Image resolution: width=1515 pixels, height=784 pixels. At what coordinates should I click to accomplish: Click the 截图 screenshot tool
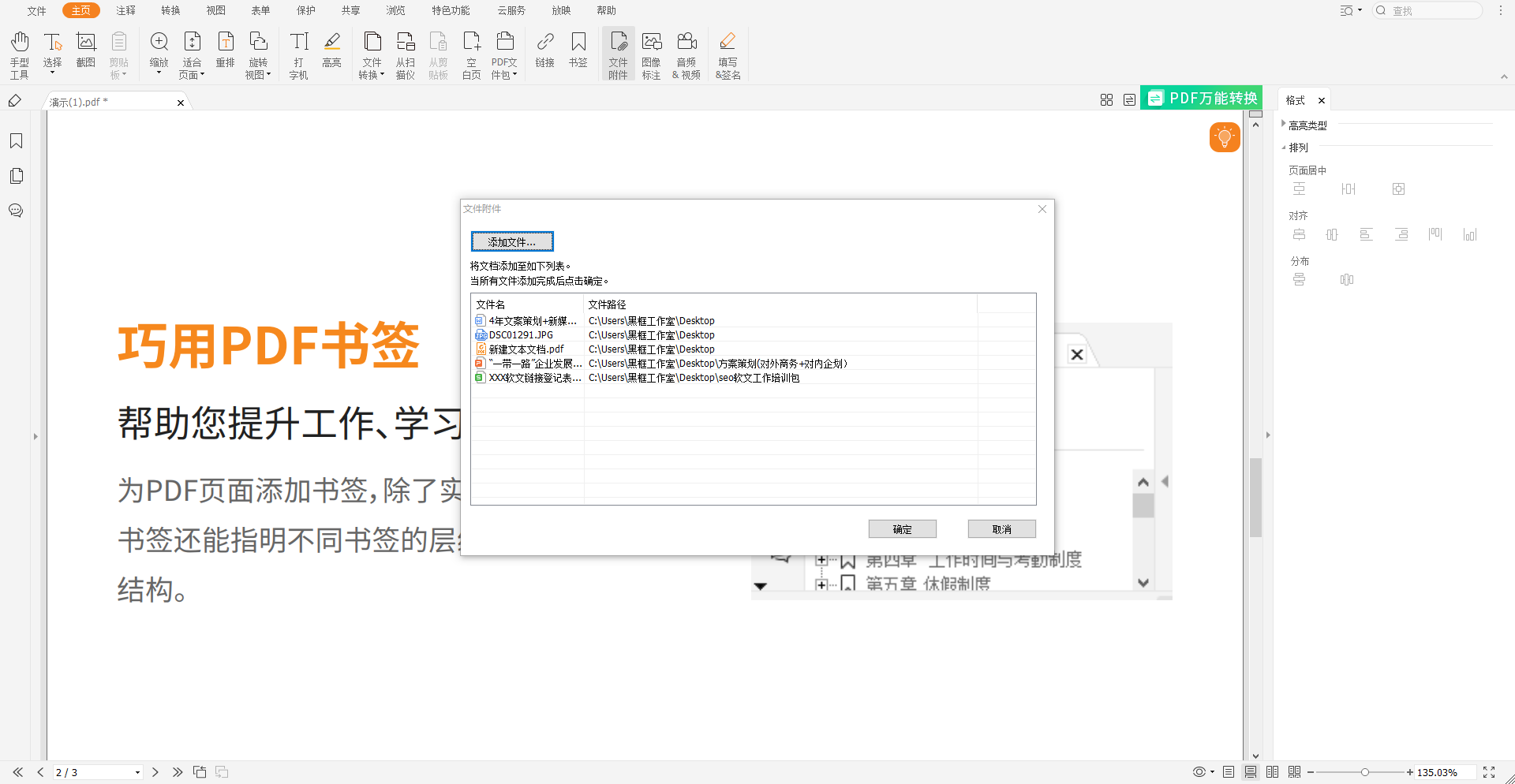pyautogui.click(x=85, y=54)
